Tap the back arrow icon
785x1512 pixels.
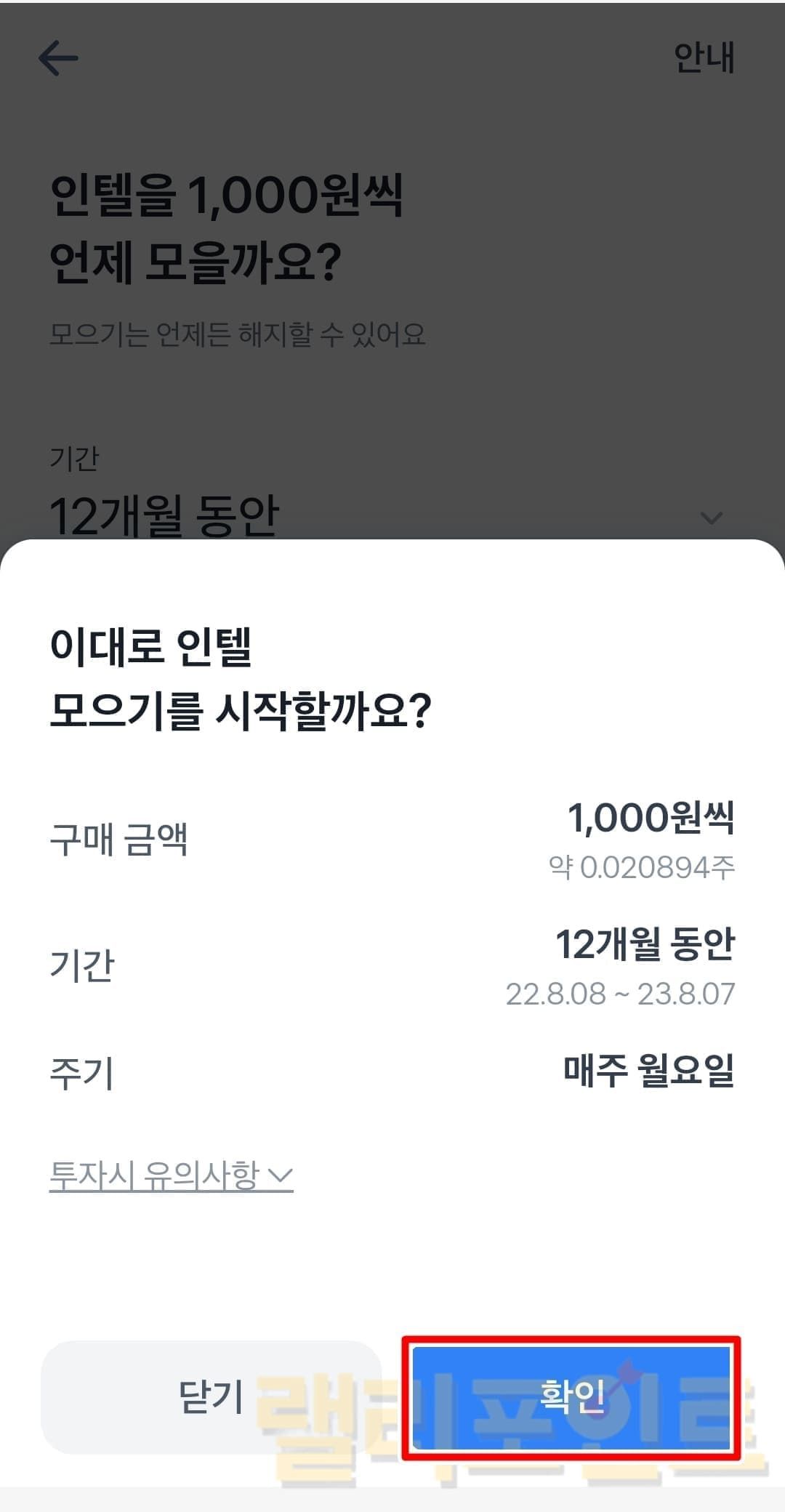58,58
